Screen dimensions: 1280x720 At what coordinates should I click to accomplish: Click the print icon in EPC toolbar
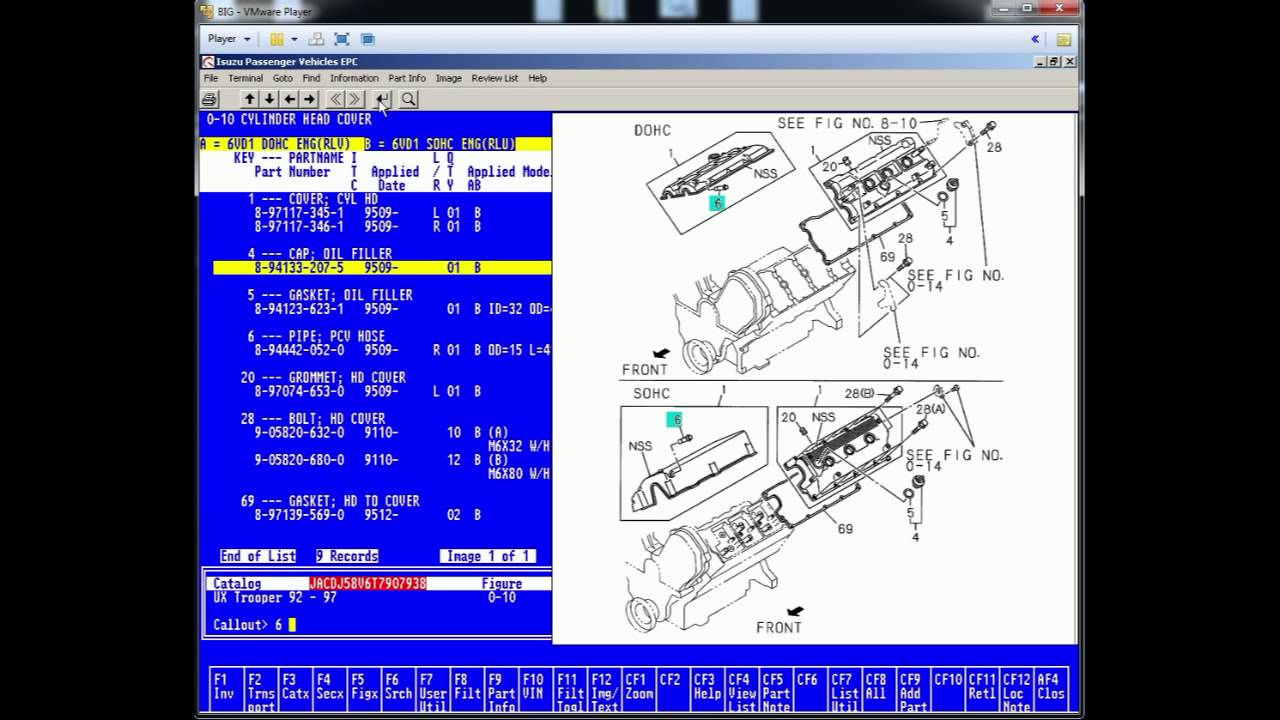pos(209,99)
